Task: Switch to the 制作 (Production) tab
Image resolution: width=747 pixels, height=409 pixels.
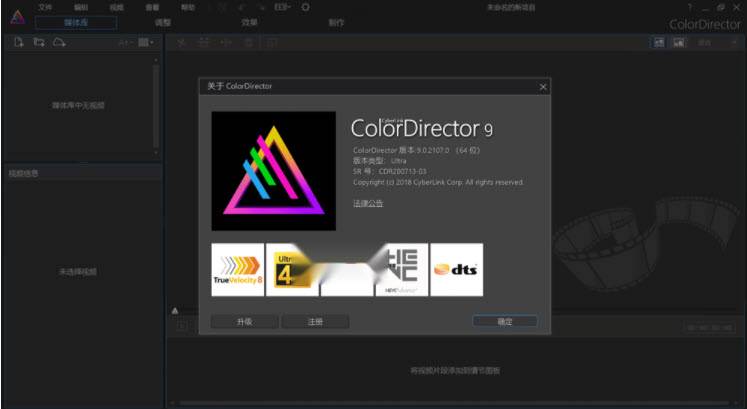Action: [336, 22]
